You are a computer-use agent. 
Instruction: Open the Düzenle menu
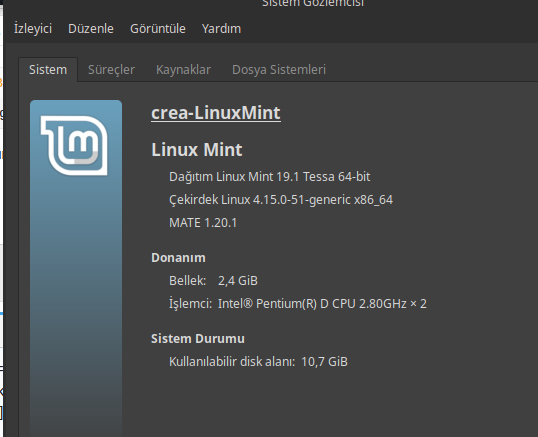[x=91, y=29]
